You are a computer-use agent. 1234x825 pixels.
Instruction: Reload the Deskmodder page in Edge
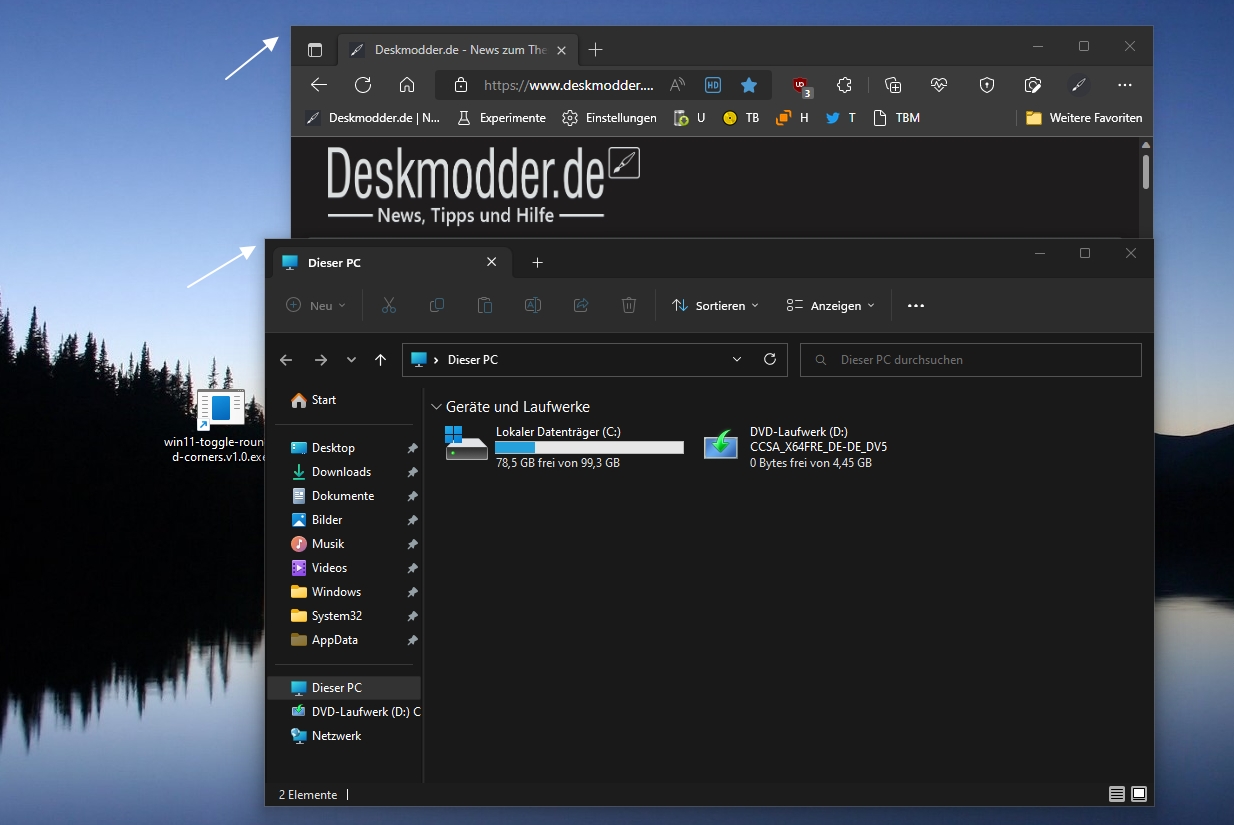click(363, 85)
